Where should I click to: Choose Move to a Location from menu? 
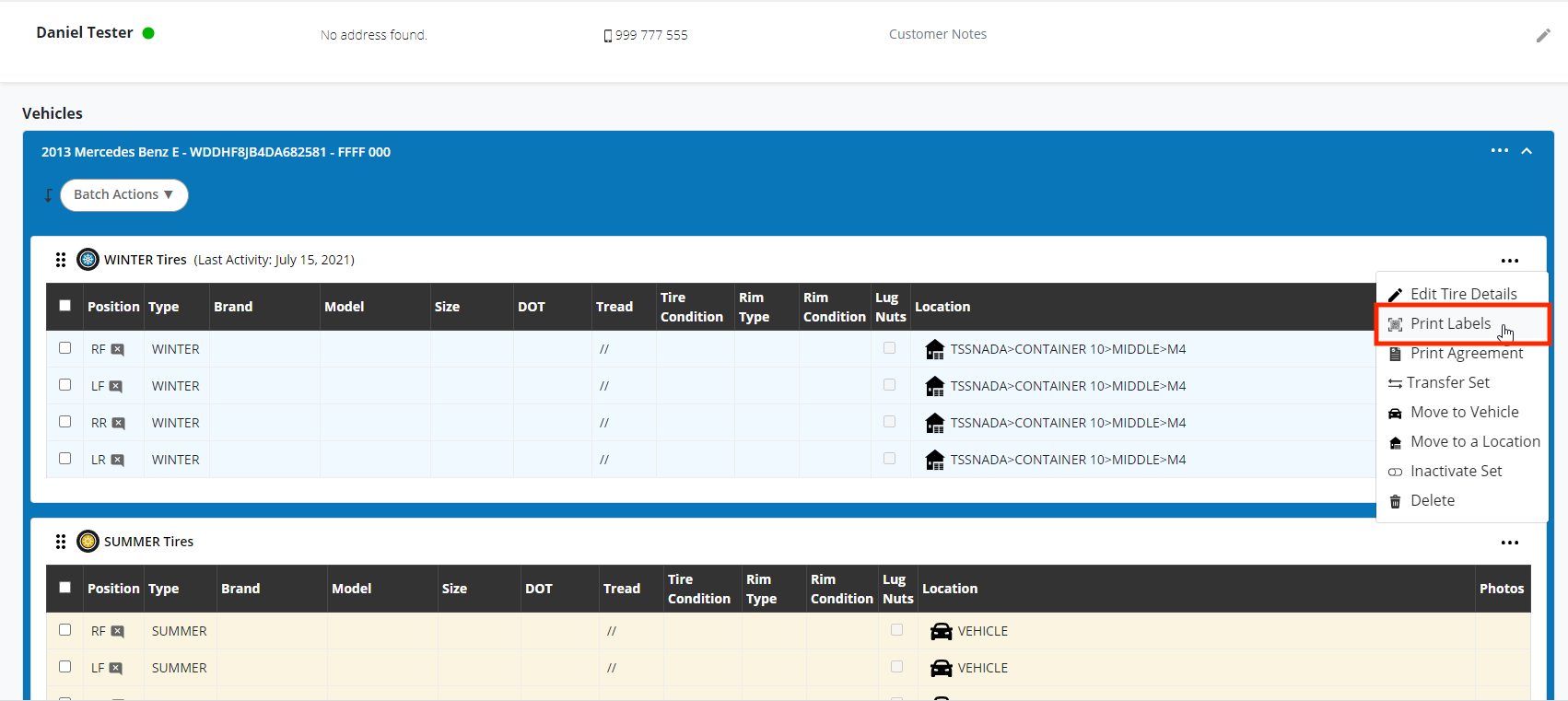(1462, 441)
